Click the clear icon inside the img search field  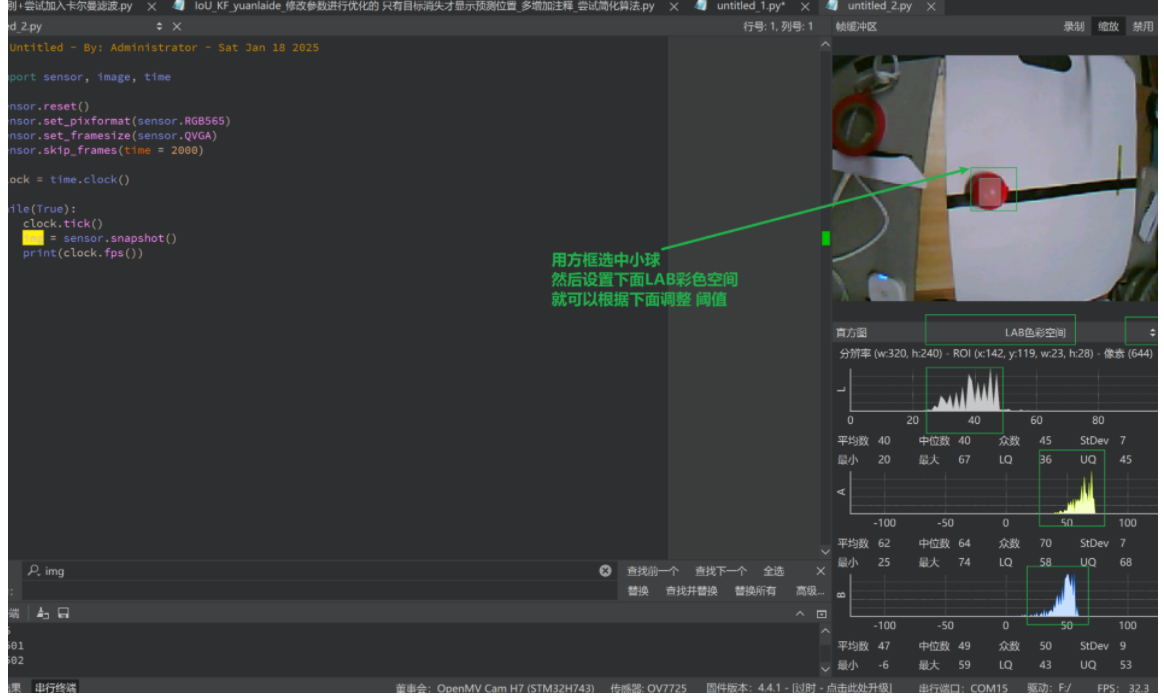[x=604, y=570]
